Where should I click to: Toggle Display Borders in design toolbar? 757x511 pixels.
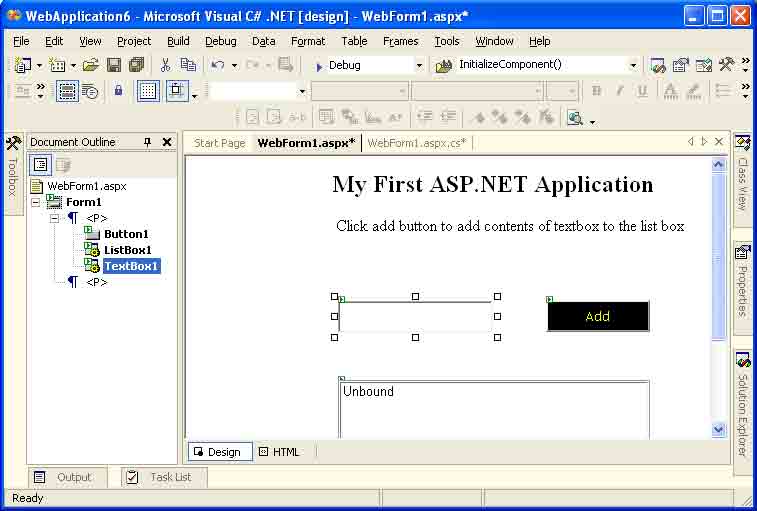tap(67, 91)
